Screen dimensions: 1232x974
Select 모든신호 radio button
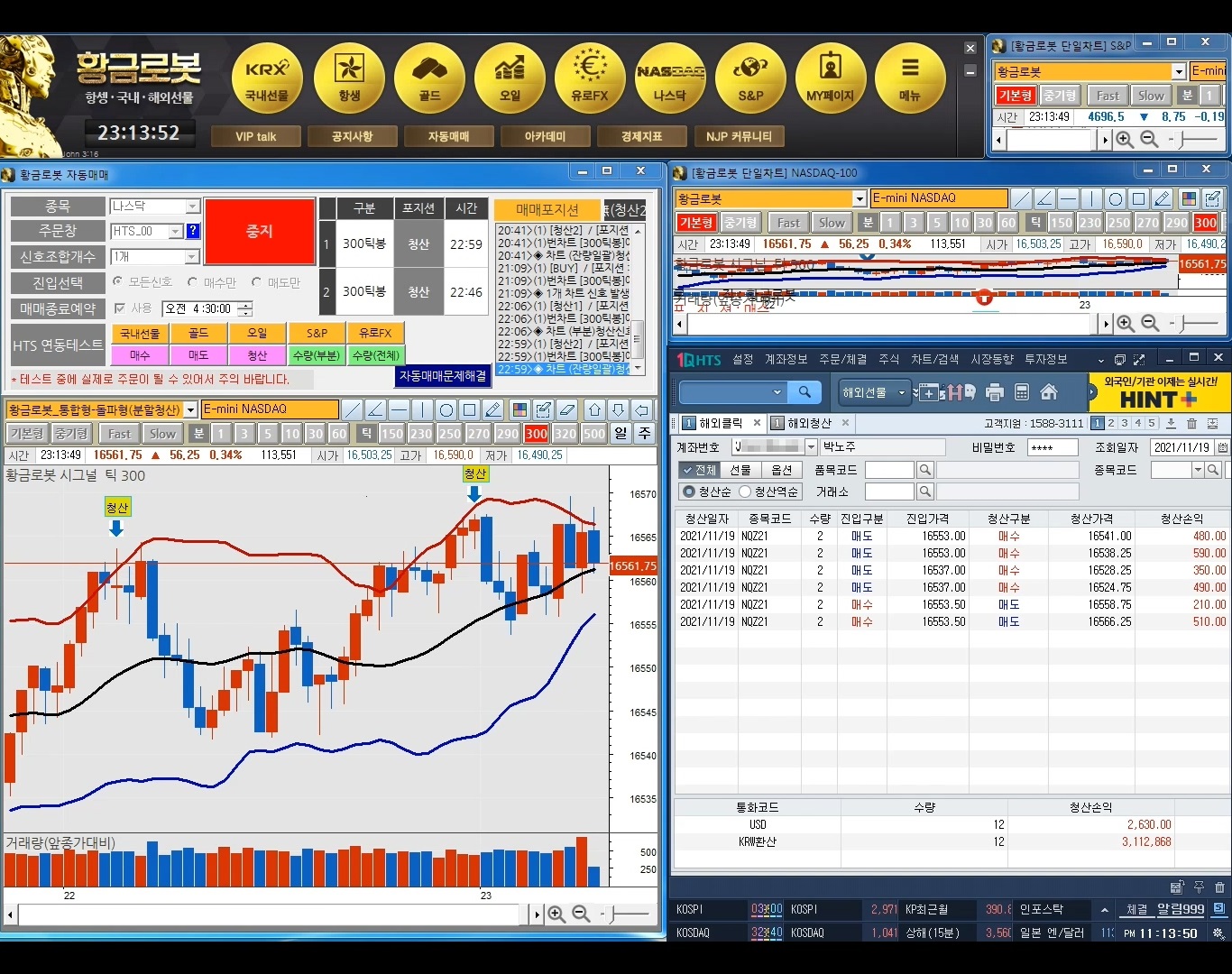[118, 282]
